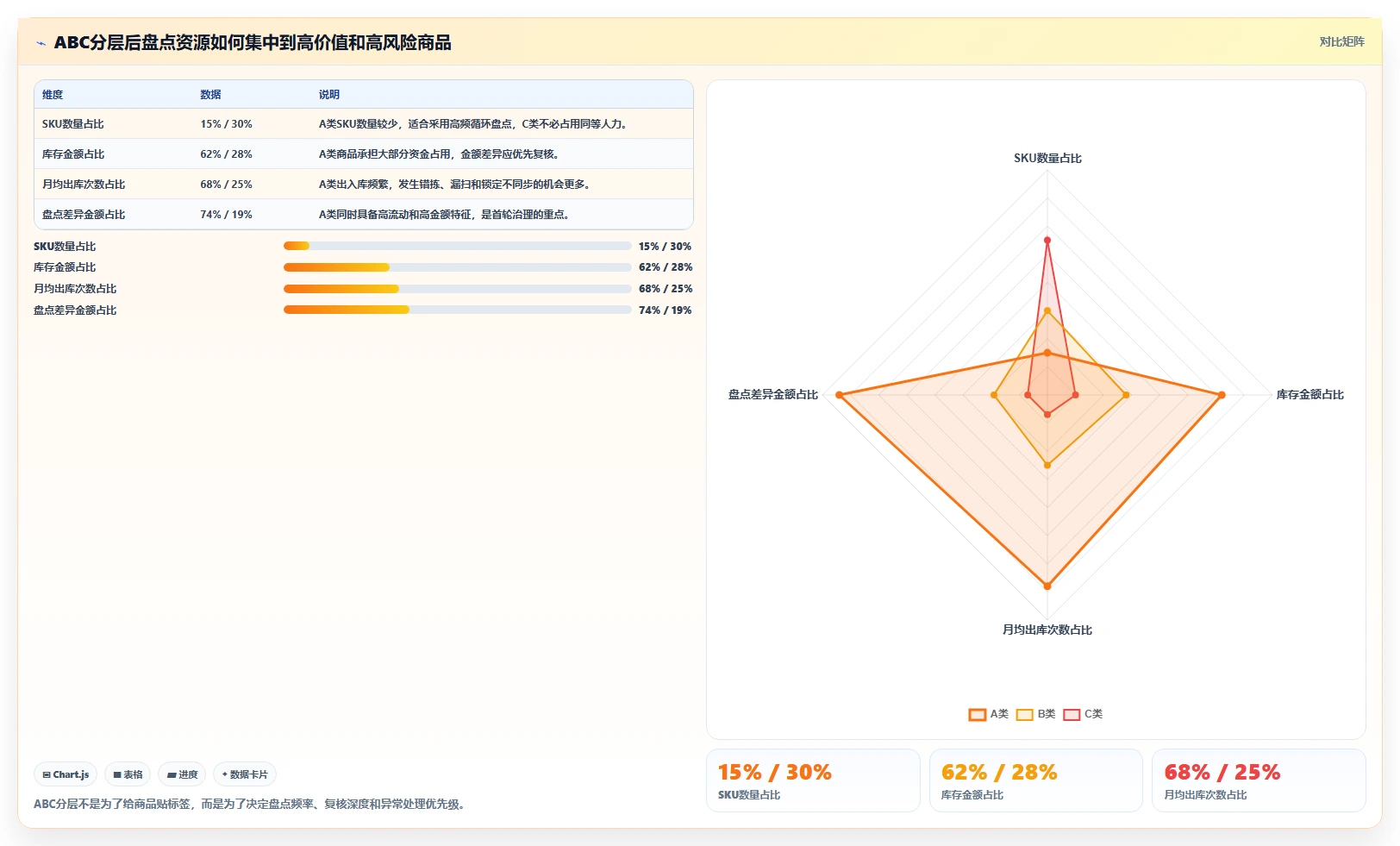Click the 说明 column header

pos(329,95)
